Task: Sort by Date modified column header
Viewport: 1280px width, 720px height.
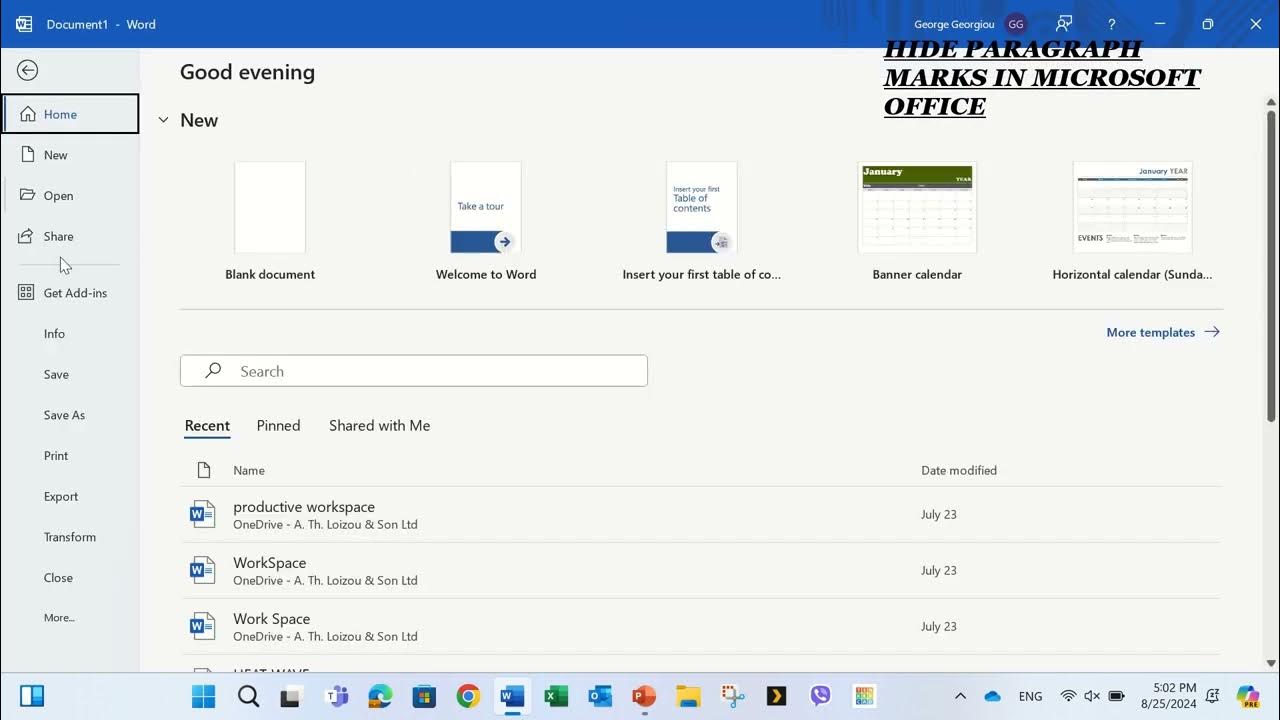Action: [959, 470]
